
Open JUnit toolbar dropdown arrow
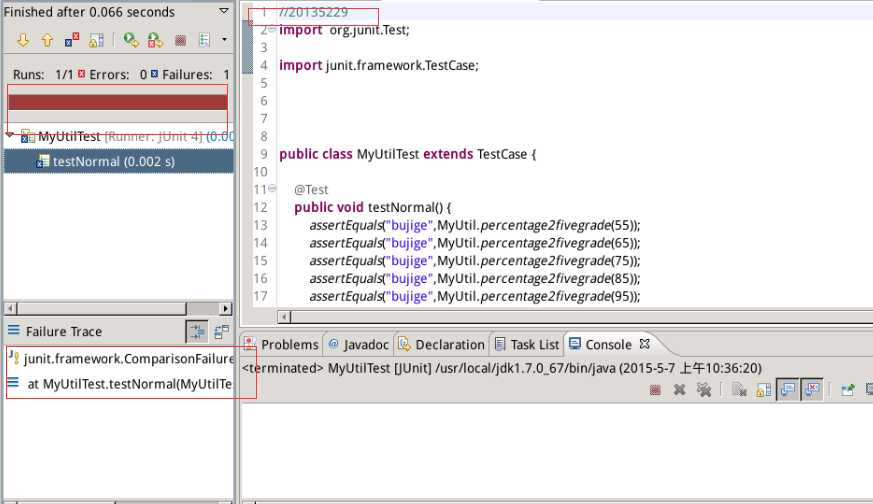[x=224, y=40]
